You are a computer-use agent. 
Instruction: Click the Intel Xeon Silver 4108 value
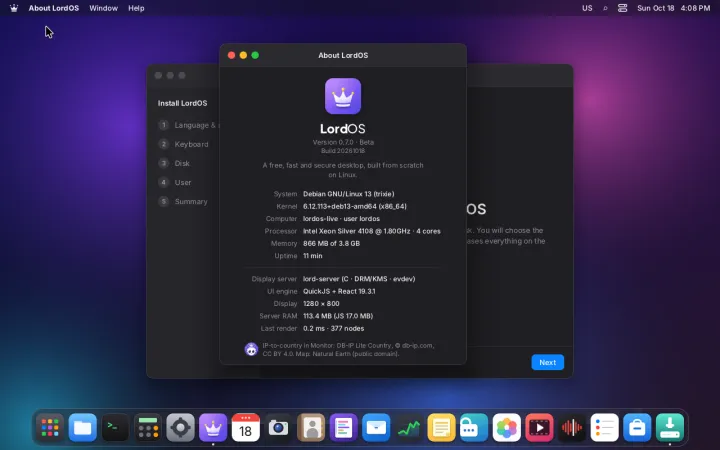point(371,231)
